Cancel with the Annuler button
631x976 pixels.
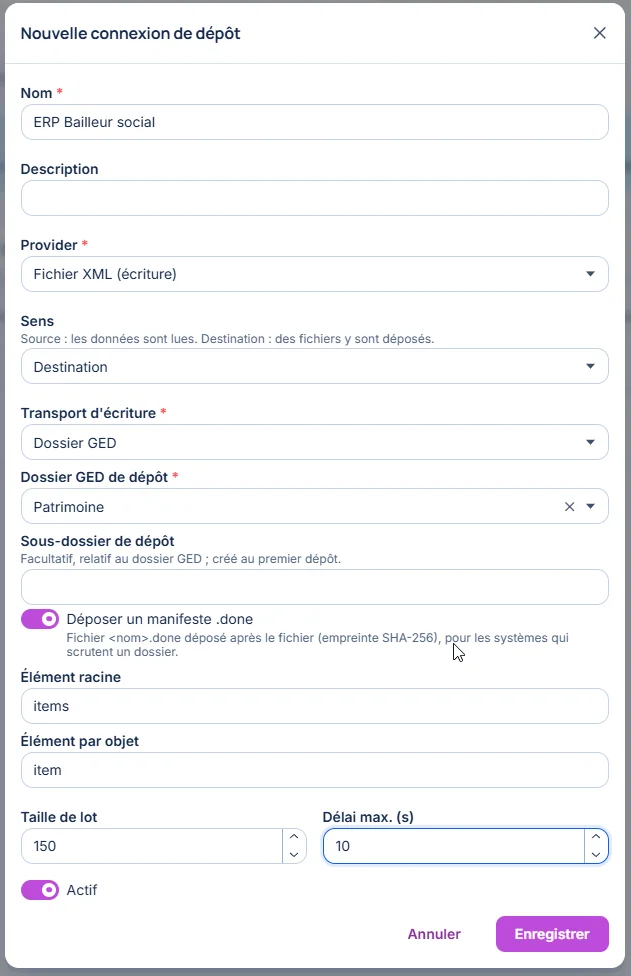434,934
